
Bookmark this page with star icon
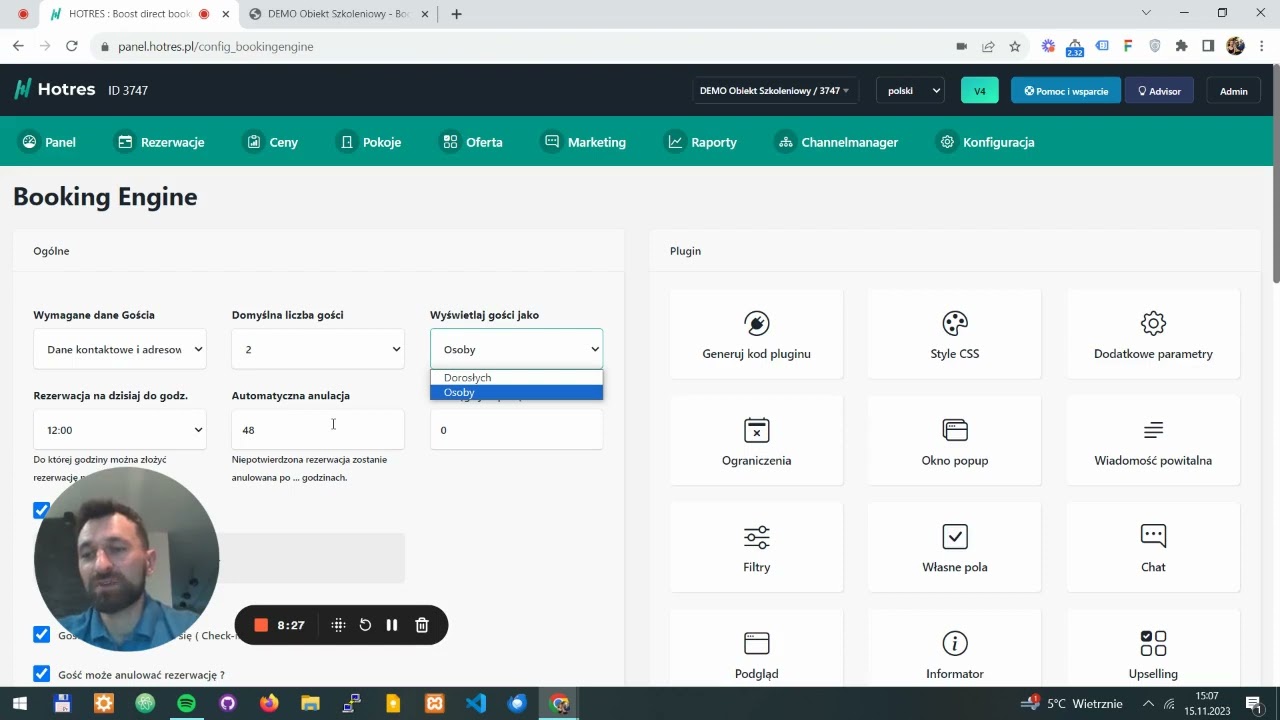click(x=1015, y=46)
